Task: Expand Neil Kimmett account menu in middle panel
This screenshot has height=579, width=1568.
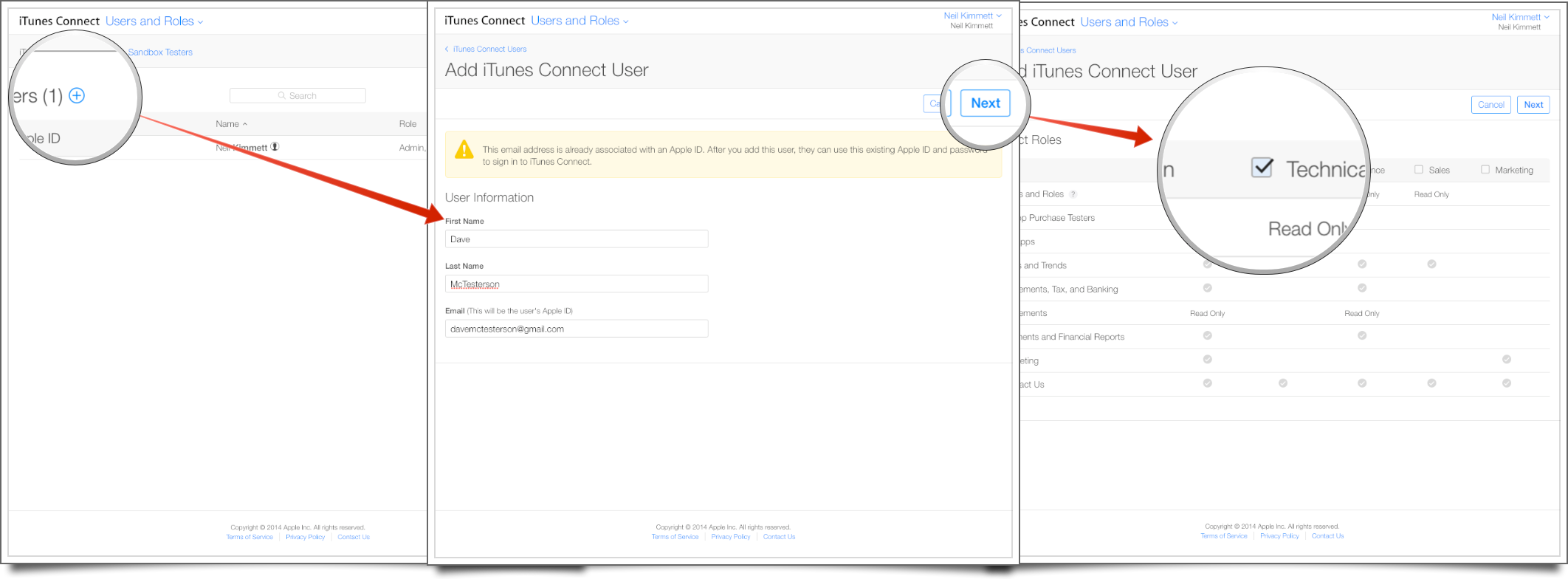Action: [972, 16]
